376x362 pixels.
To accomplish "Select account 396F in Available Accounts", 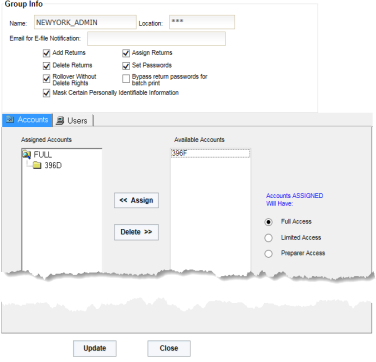I will [210, 153].
